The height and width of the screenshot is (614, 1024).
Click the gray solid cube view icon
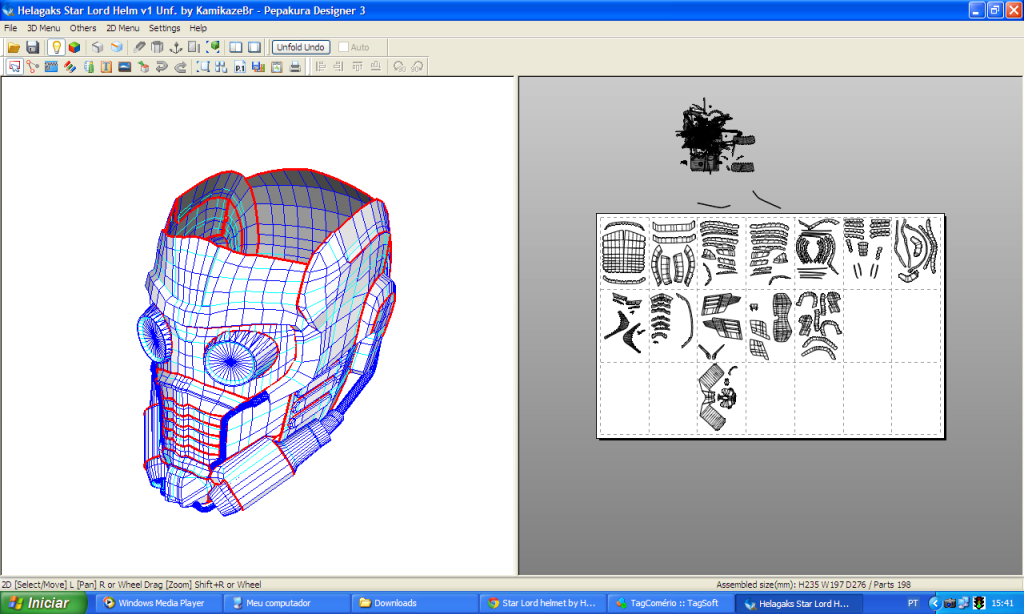tap(97, 47)
